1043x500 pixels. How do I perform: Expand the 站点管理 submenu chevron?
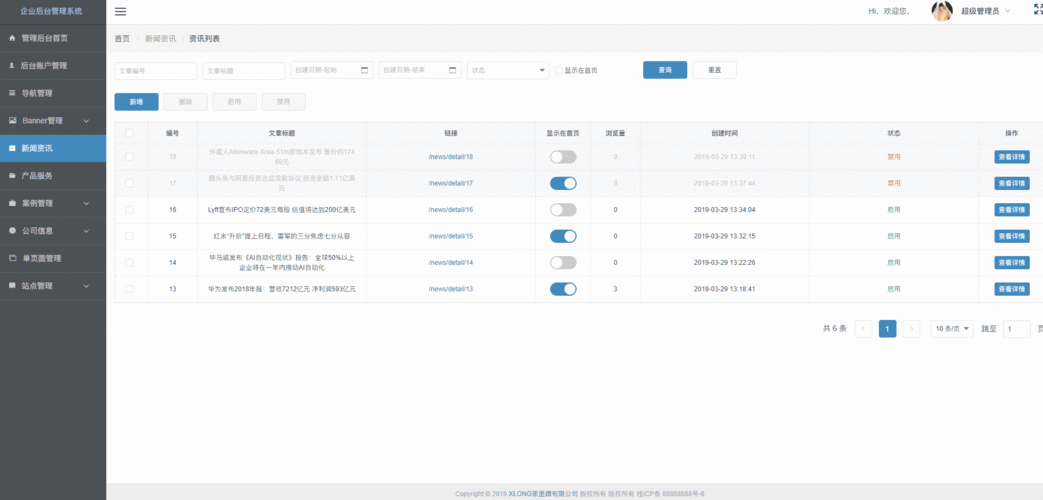(x=86, y=286)
